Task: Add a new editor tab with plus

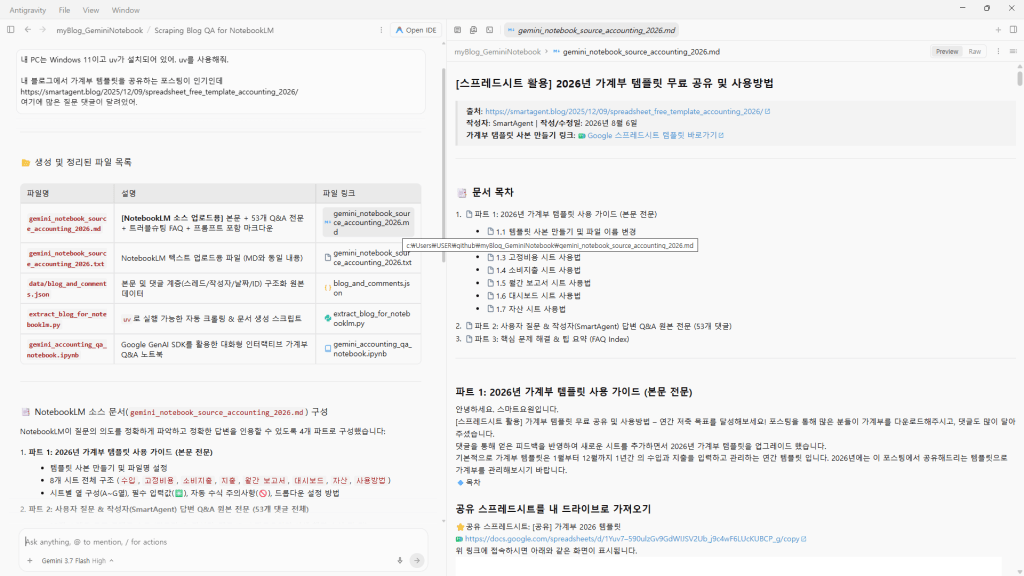Action: pos(998,30)
